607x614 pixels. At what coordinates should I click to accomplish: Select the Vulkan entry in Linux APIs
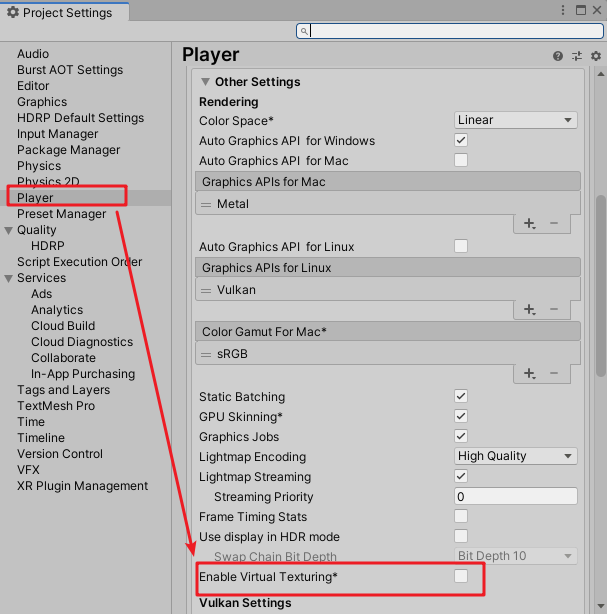pyautogui.click(x=388, y=290)
